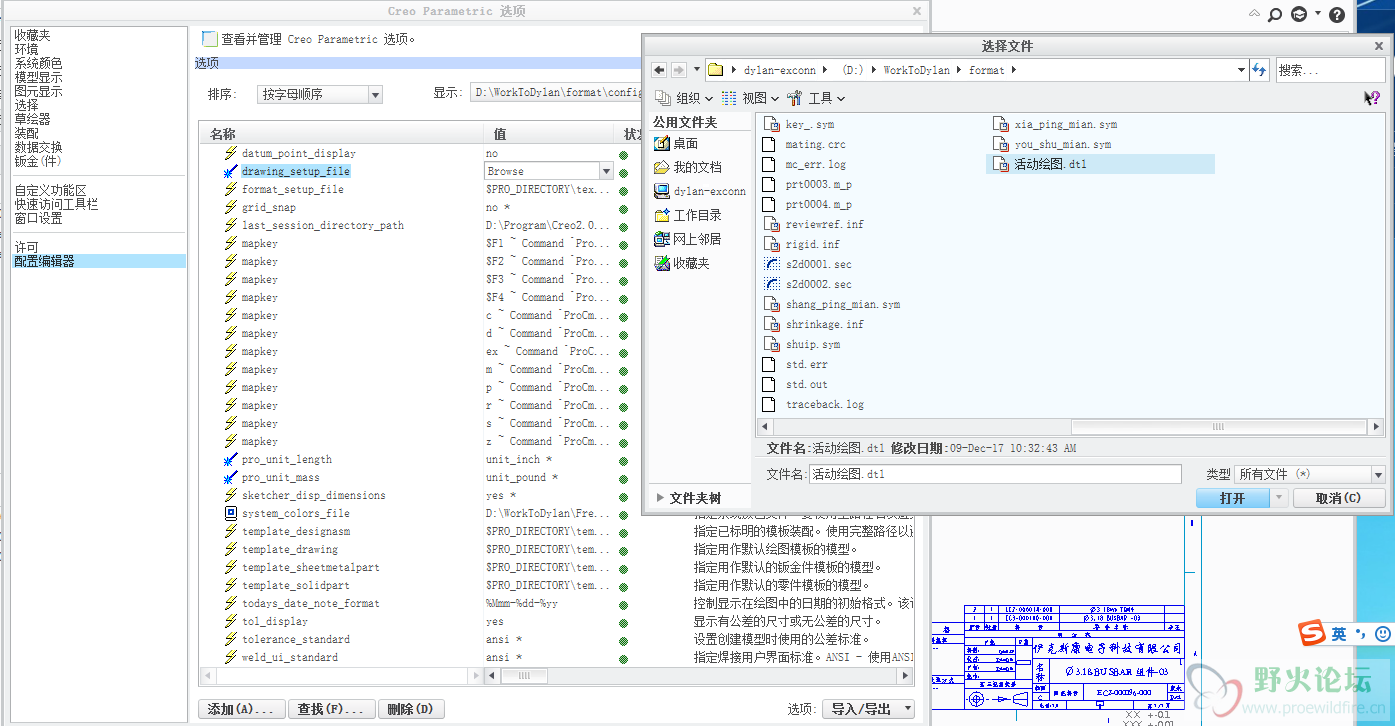Sort options by the 名称 column header

point(342,134)
